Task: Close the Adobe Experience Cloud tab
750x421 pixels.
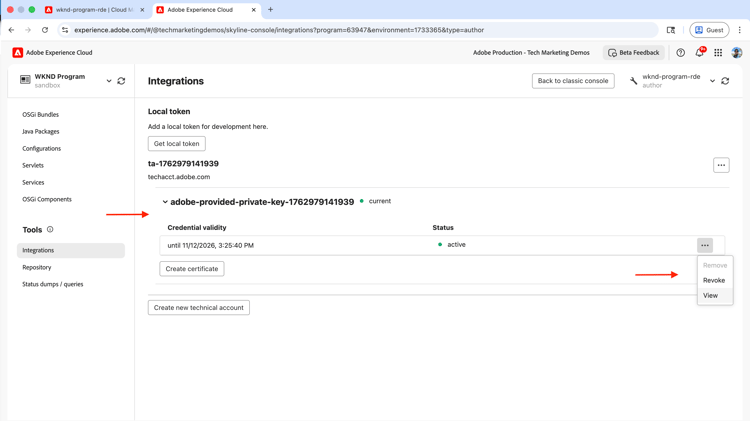Action: [x=254, y=10]
